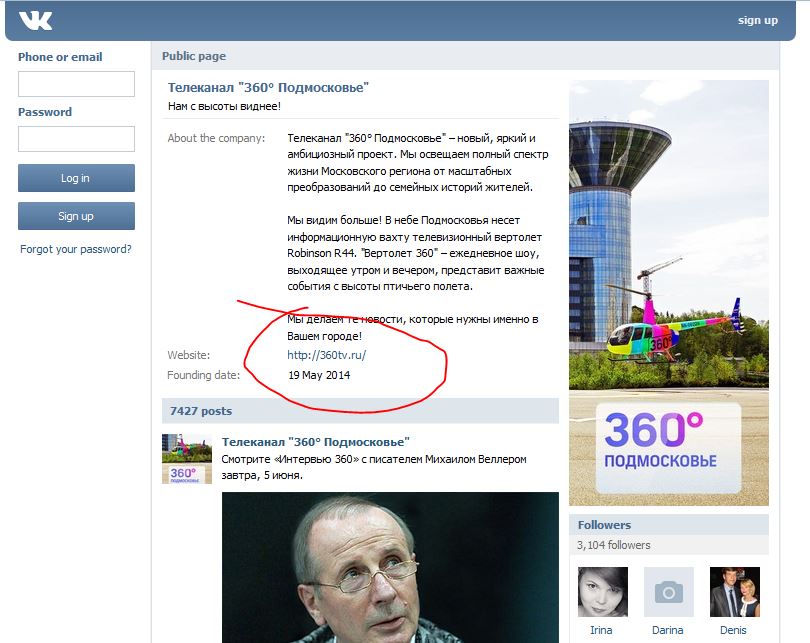Viewport: 810px width, 643px height.
Task: Open the helicopter community cover image
Action: tap(669, 292)
